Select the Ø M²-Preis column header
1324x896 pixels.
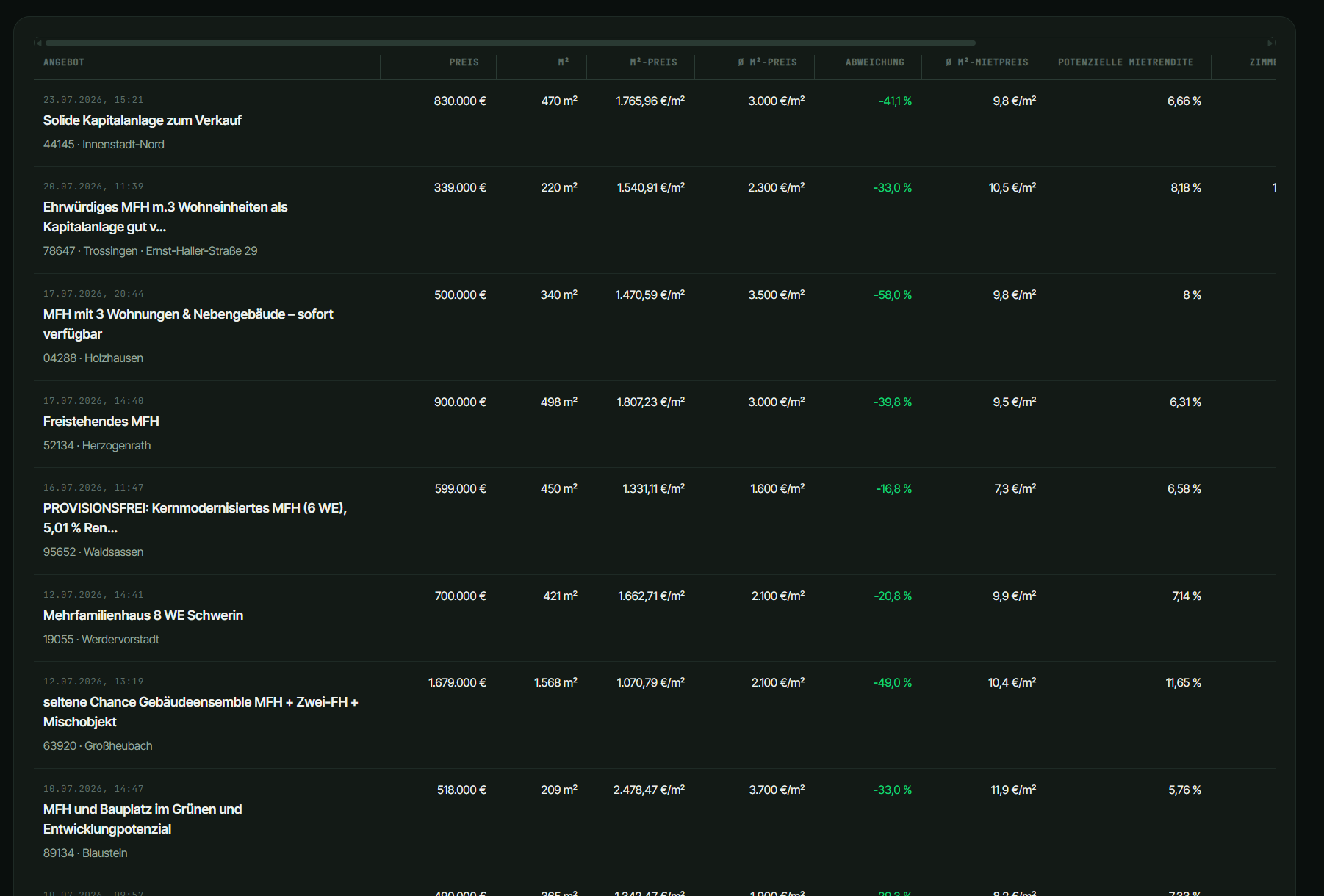click(767, 62)
